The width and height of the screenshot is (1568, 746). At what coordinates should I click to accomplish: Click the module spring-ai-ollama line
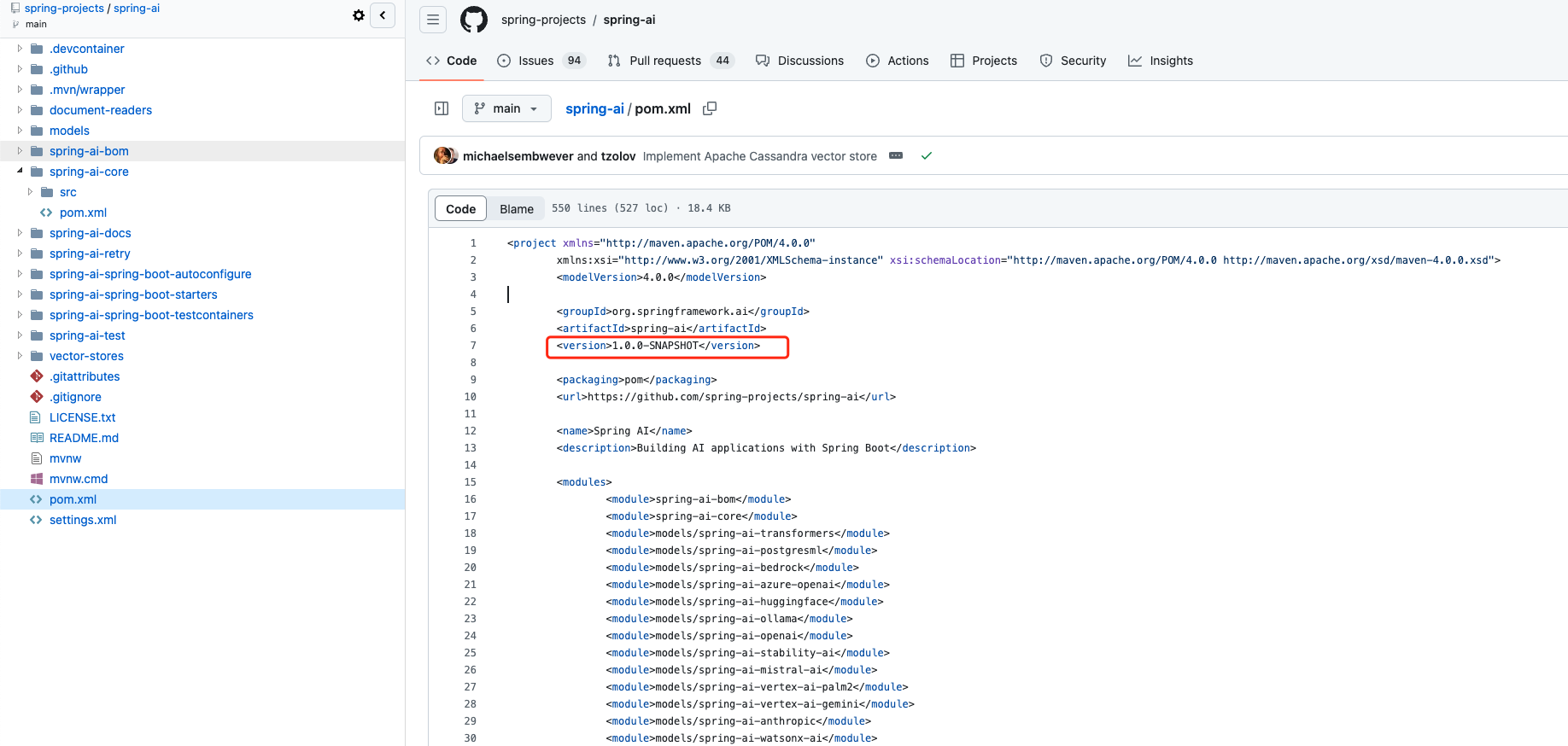[x=729, y=619]
